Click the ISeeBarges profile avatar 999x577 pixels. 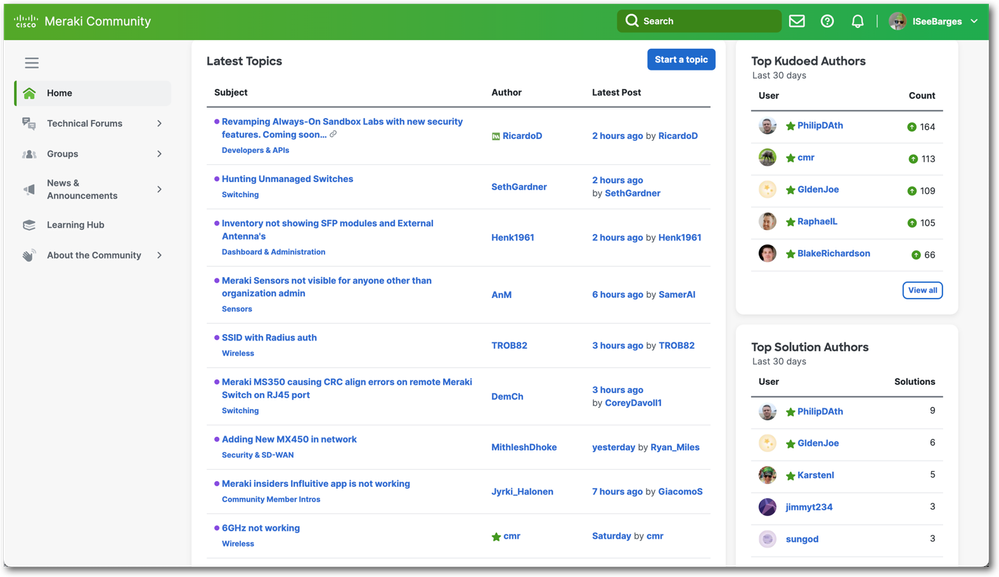pos(898,21)
